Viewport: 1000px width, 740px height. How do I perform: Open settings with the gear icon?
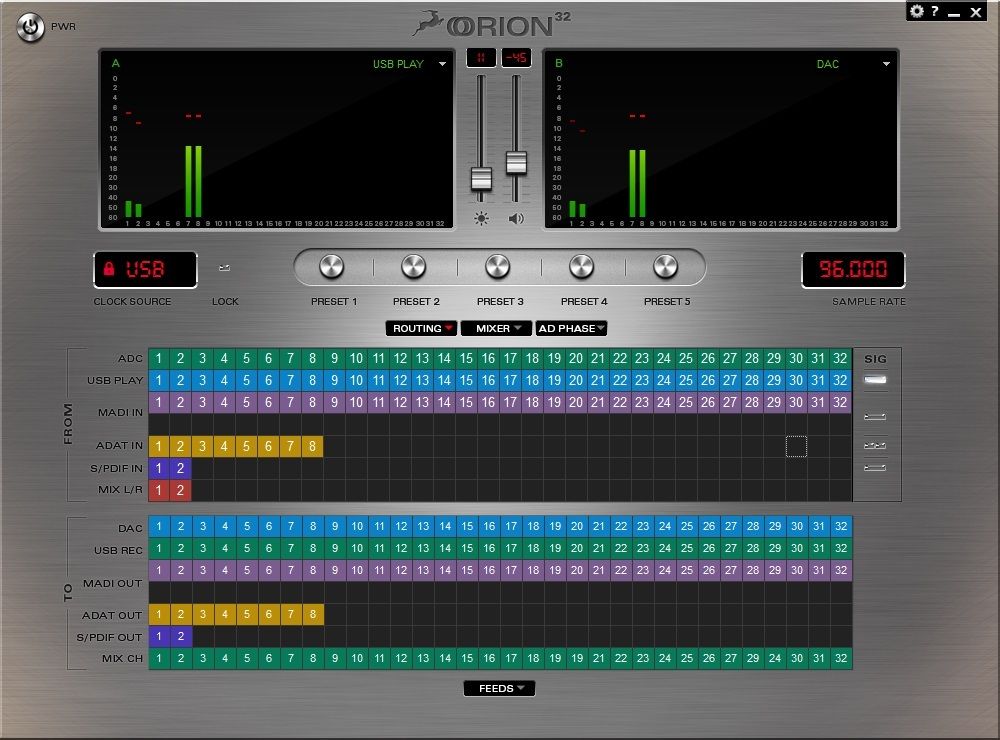pyautogui.click(x=916, y=12)
